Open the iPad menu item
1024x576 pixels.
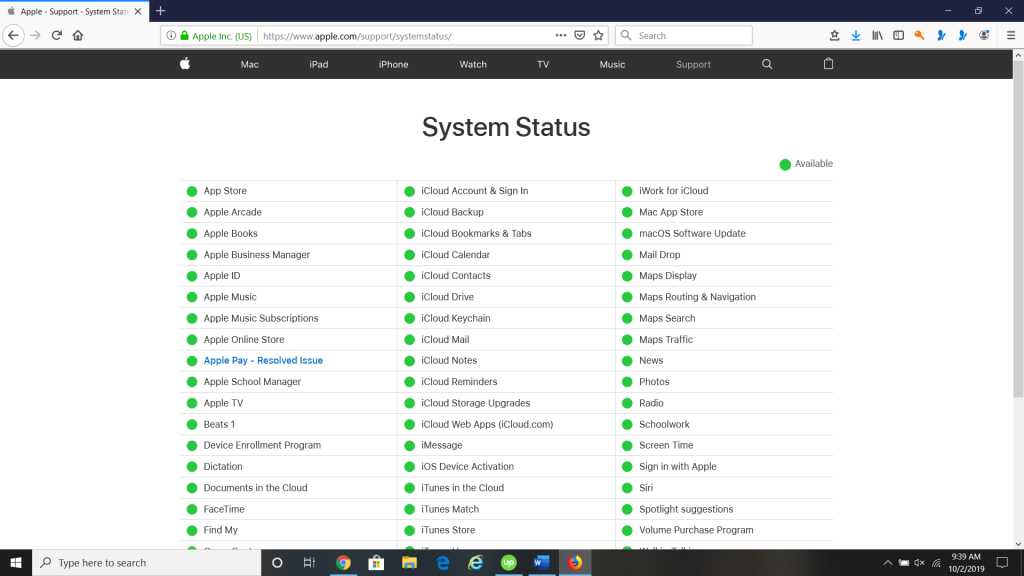click(319, 64)
